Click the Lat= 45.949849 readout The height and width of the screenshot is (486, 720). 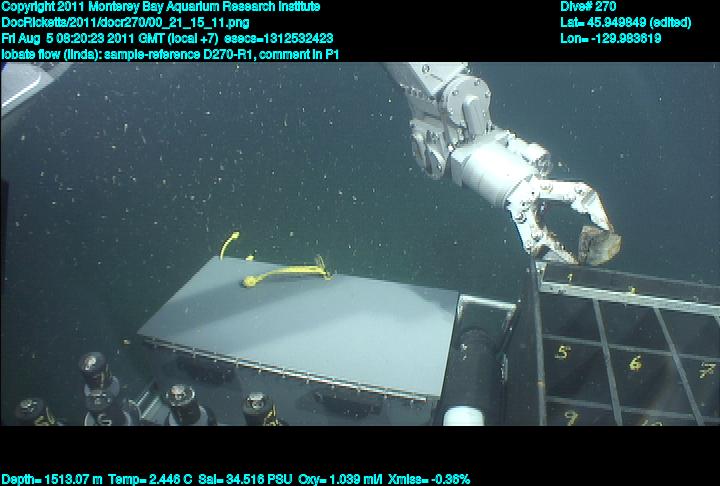click(x=624, y=22)
